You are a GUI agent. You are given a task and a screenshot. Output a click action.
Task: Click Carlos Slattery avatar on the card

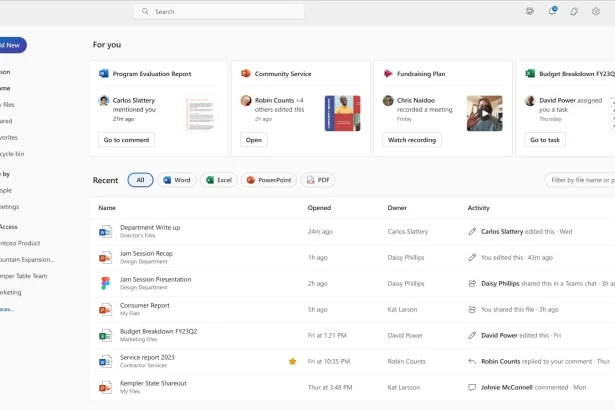[x=104, y=100]
